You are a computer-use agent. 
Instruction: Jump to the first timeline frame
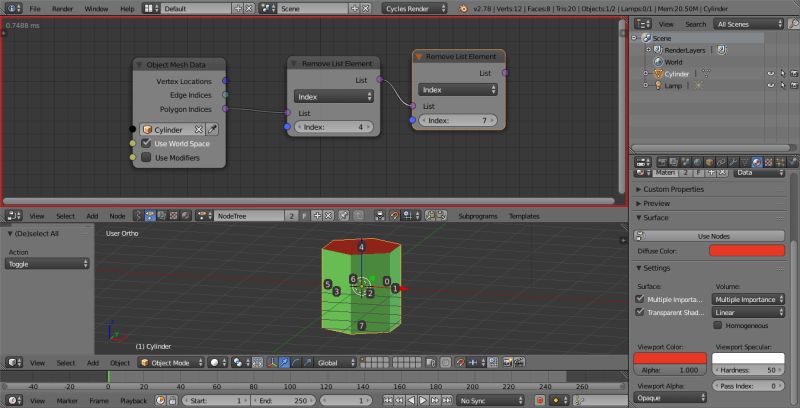pyautogui.click(x=388, y=401)
